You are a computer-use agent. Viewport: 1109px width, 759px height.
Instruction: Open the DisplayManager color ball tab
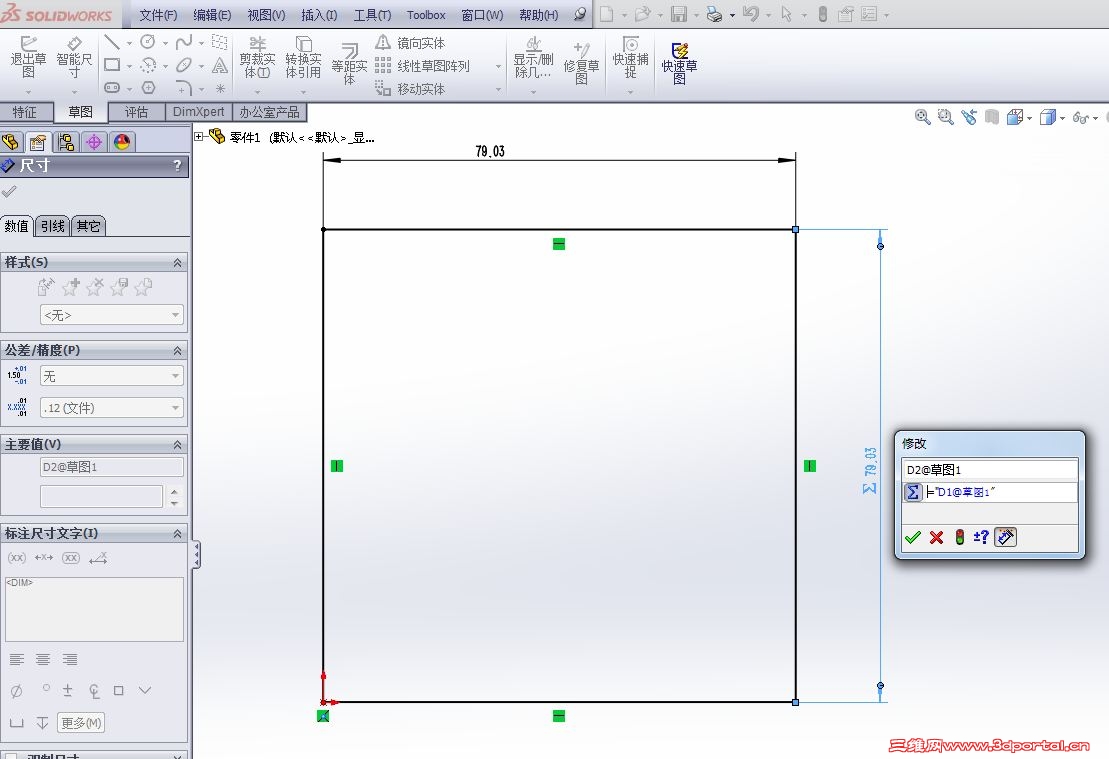pos(122,142)
